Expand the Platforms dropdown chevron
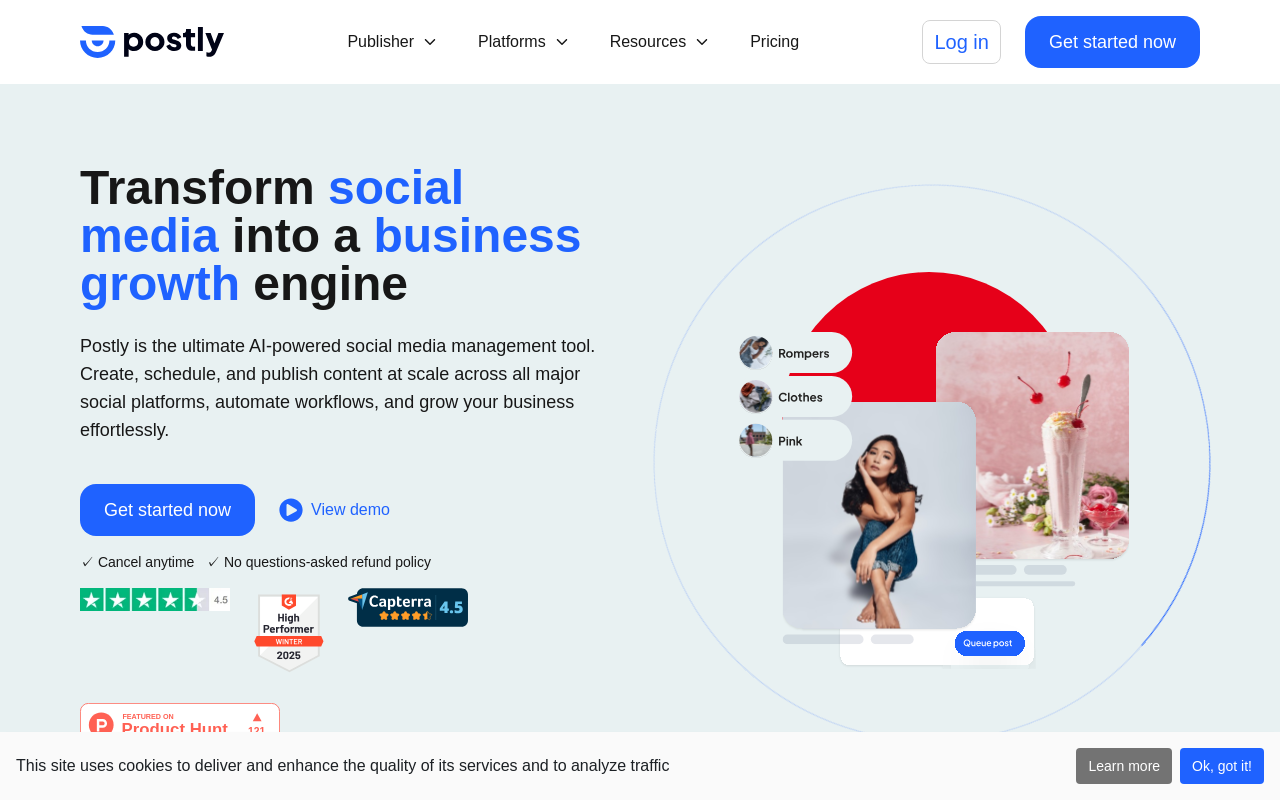Screen dimensions: 1280x800 tap(562, 42)
